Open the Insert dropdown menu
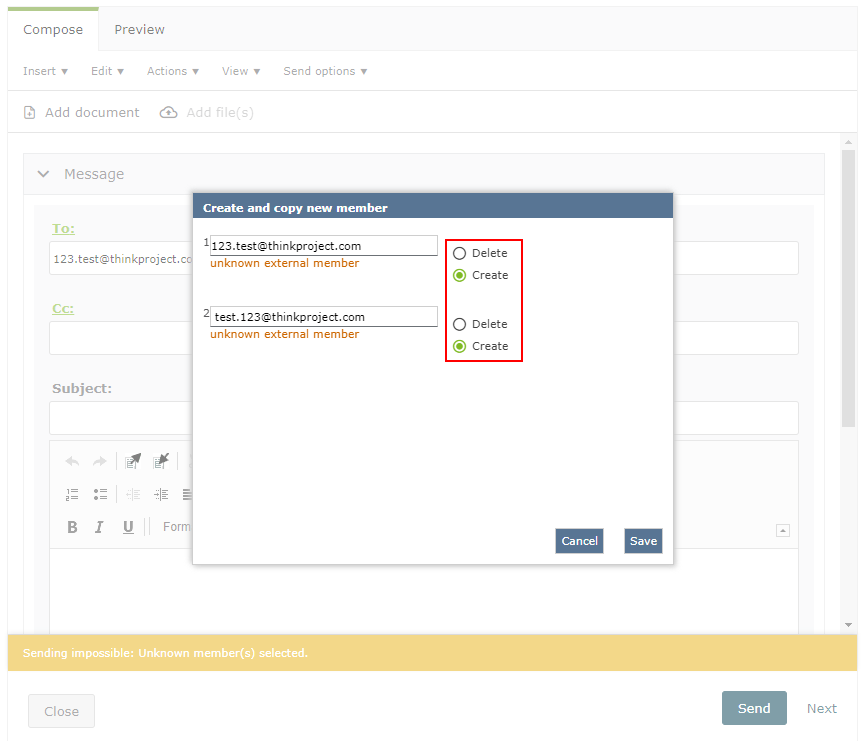868x741 pixels. (x=45, y=71)
